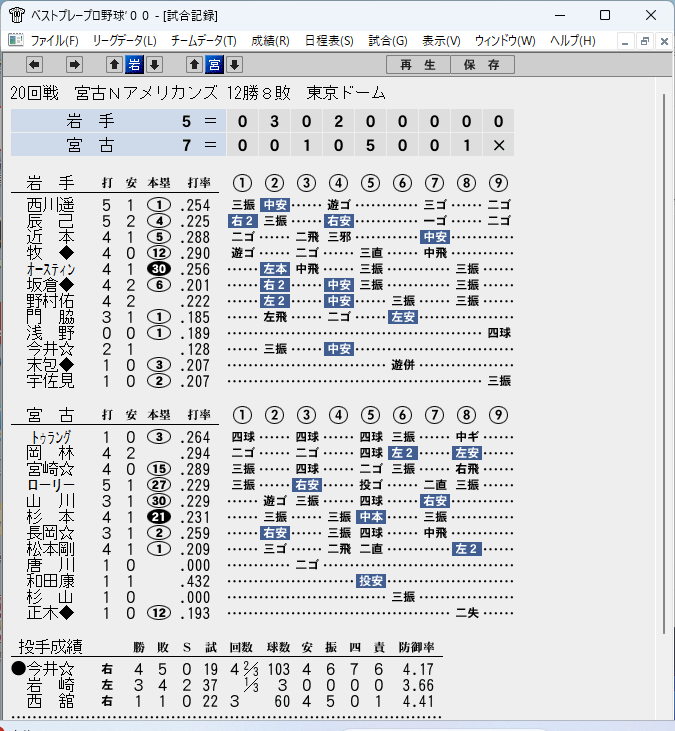Click 中本 home run result for 杉本

coord(371,517)
